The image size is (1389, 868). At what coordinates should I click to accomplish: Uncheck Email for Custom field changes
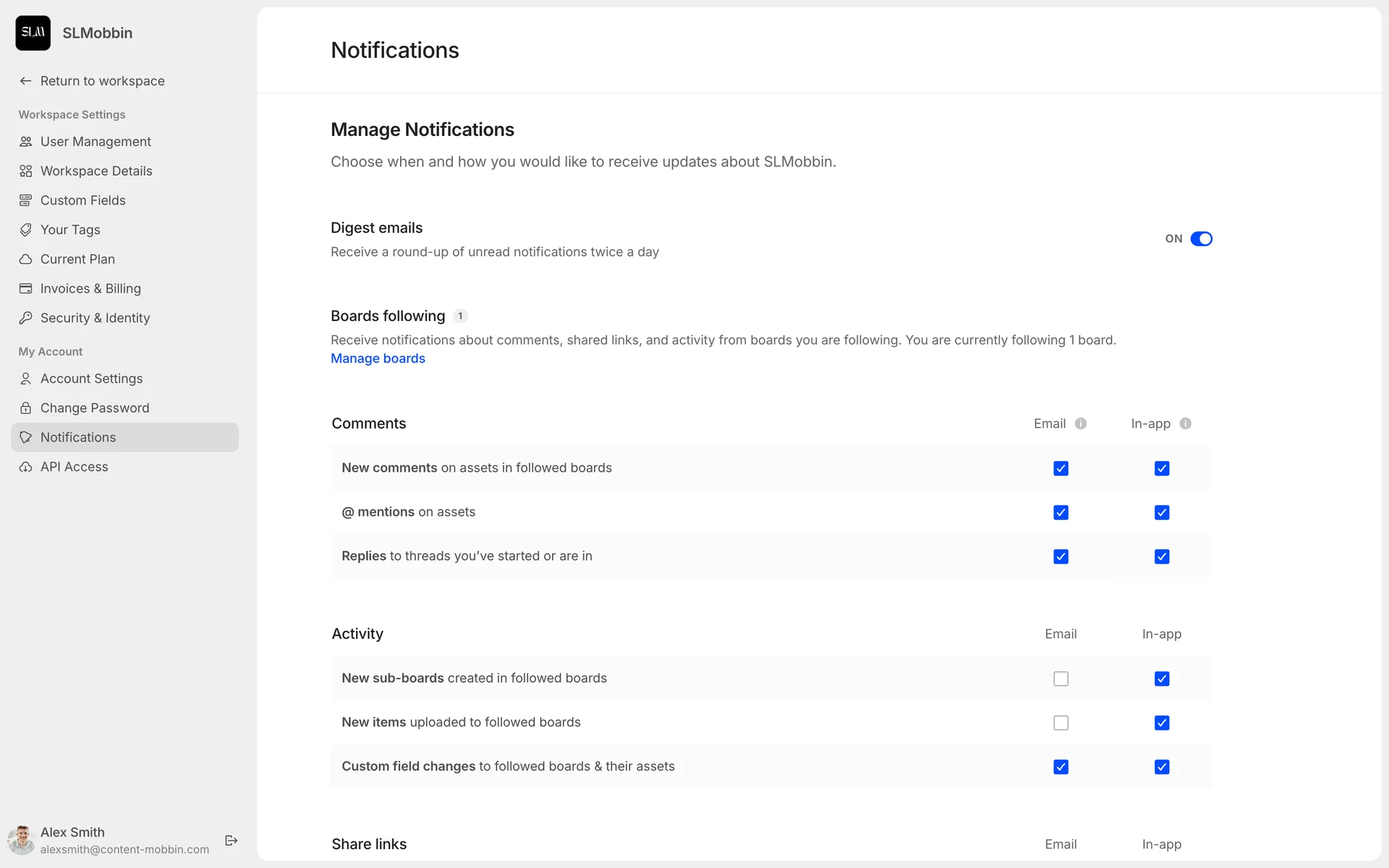tap(1061, 767)
